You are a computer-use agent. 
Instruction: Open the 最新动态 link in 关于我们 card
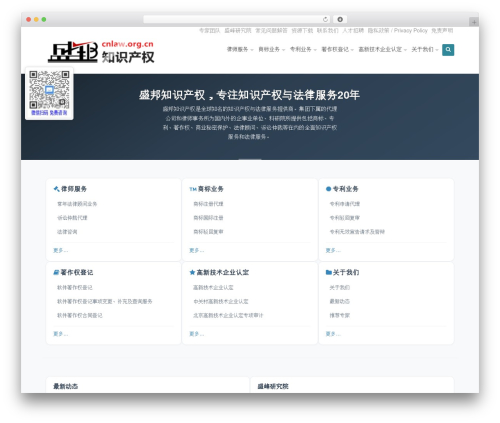(x=340, y=302)
